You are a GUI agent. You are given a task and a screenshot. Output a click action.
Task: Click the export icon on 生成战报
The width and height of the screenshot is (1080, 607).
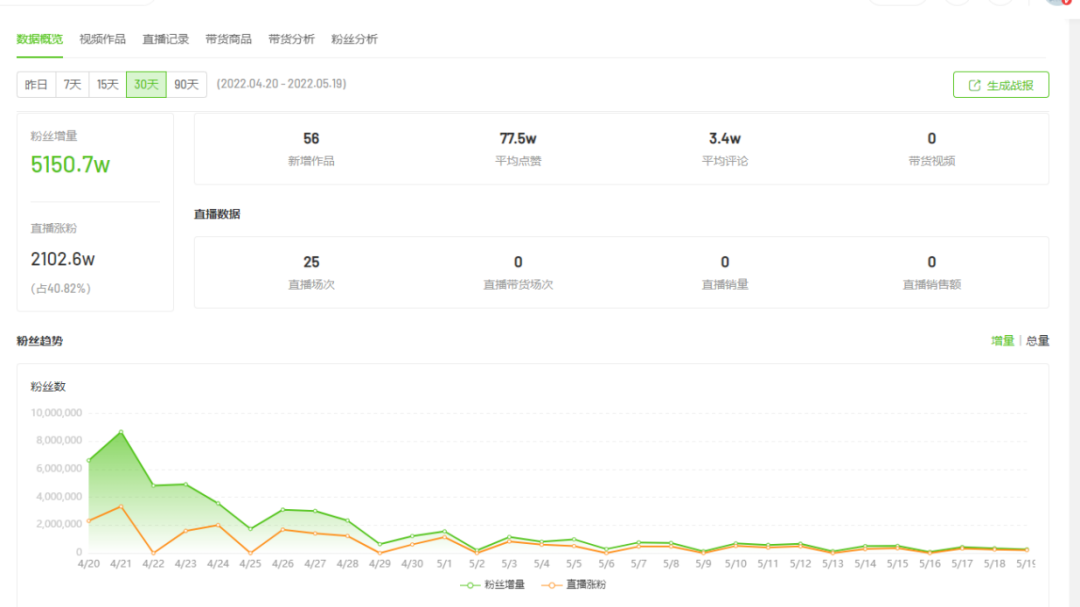point(975,86)
